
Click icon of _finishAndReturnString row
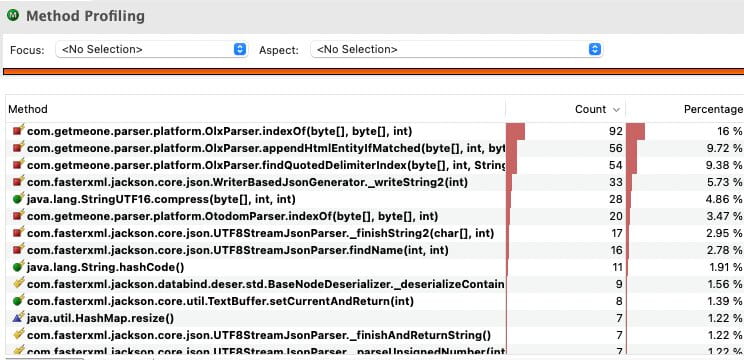tap(18, 335)
